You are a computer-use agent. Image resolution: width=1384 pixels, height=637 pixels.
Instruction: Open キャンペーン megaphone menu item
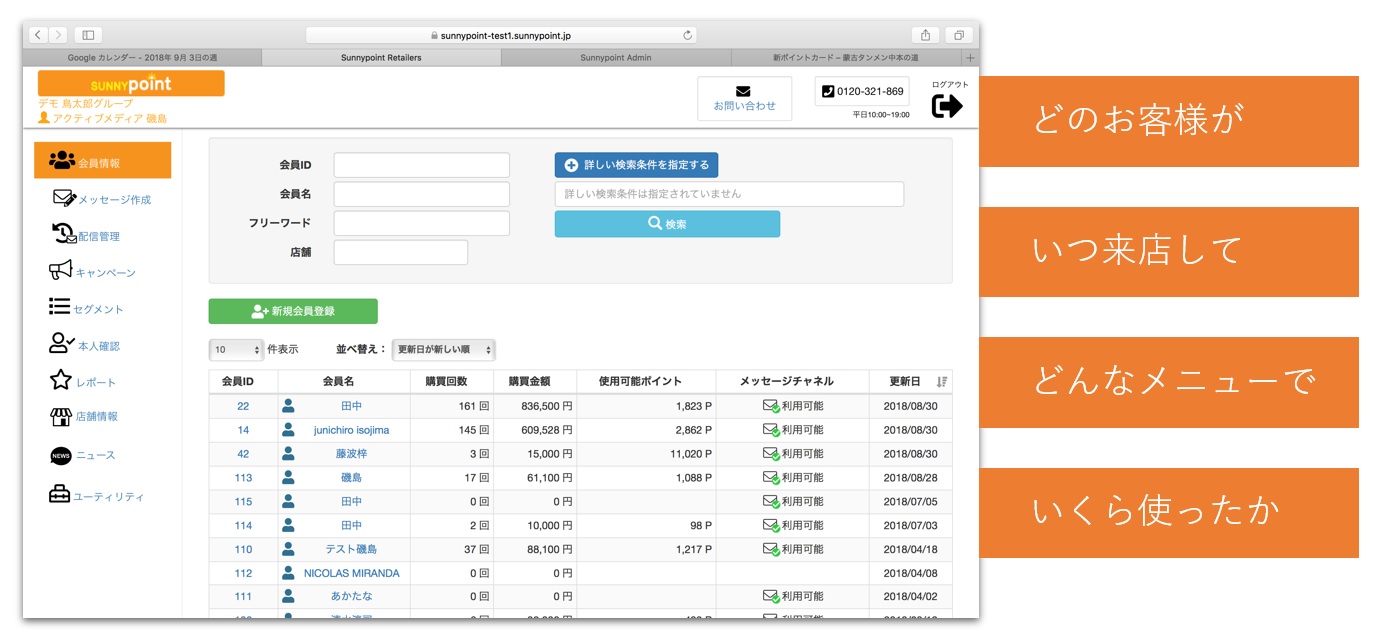coord(92,271)
